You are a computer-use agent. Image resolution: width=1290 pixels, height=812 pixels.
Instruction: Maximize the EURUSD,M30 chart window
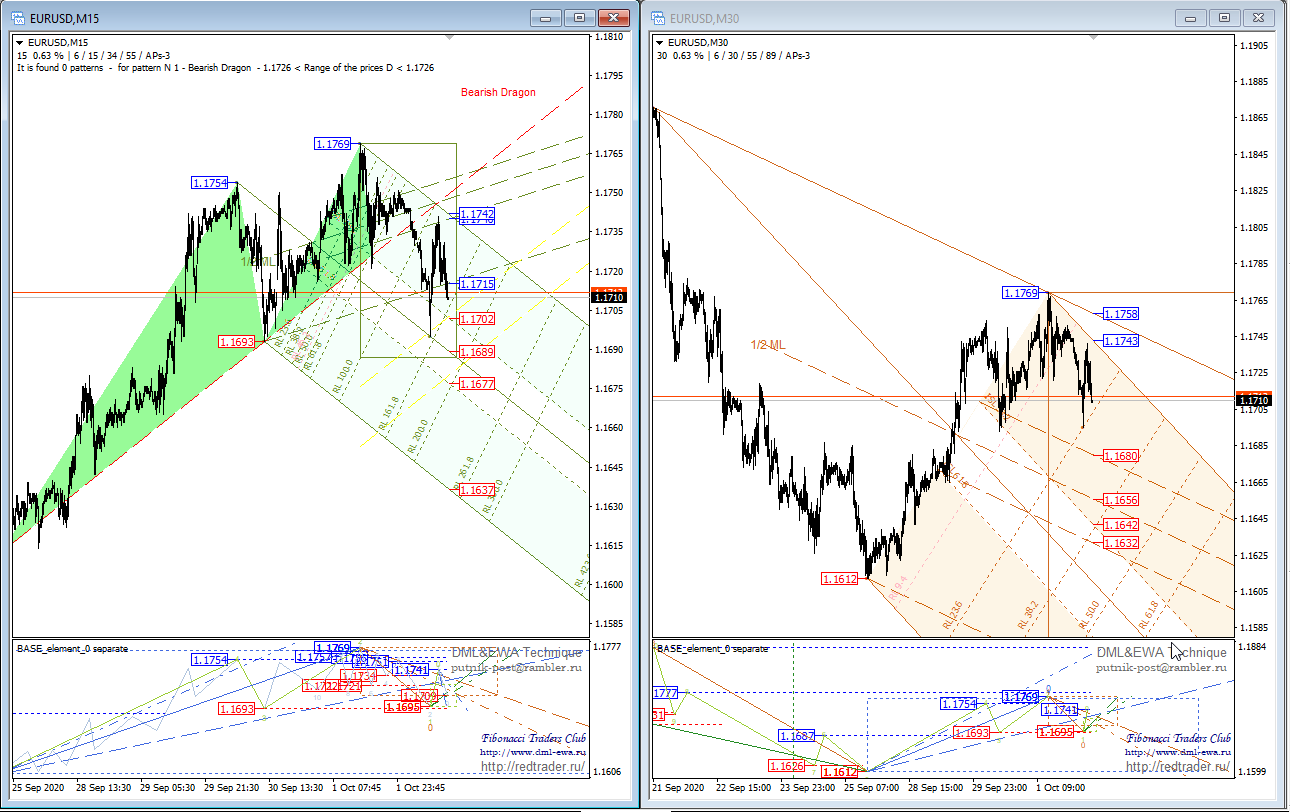pyautogui.click(x=1224, y=17)
